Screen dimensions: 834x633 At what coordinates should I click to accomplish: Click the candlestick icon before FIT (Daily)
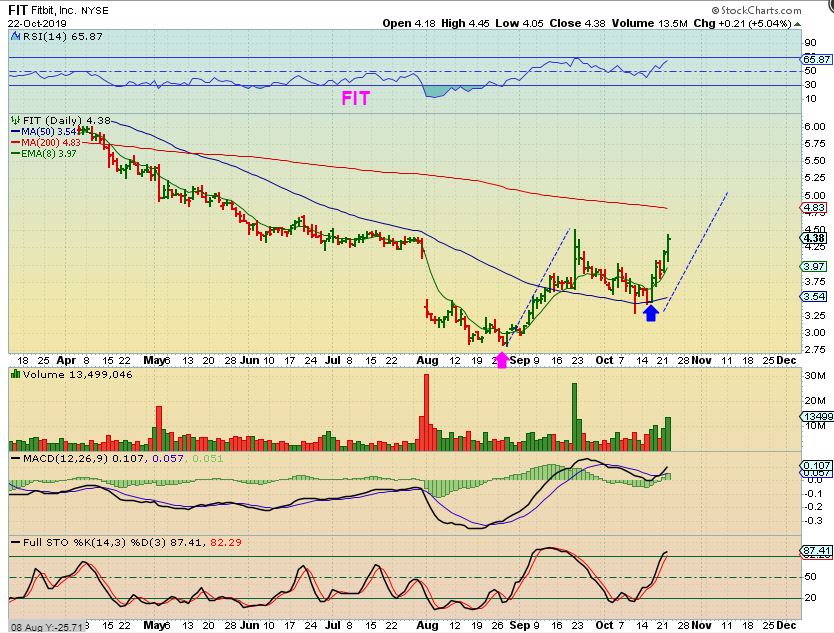coord(15,121)
